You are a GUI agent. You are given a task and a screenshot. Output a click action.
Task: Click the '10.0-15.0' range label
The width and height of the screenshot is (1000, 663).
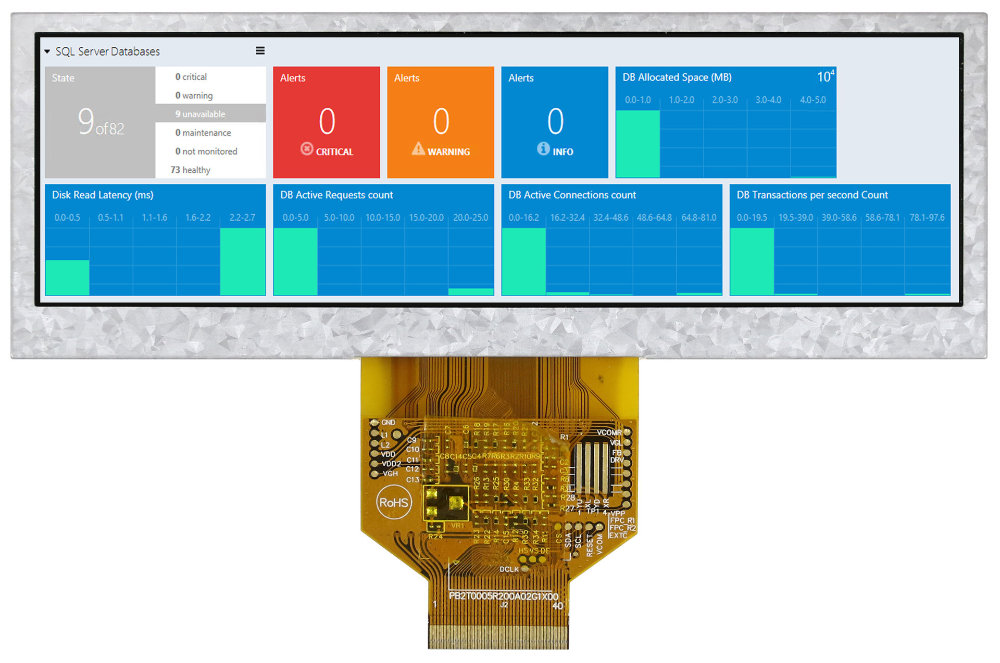click(x=383, y=218)
